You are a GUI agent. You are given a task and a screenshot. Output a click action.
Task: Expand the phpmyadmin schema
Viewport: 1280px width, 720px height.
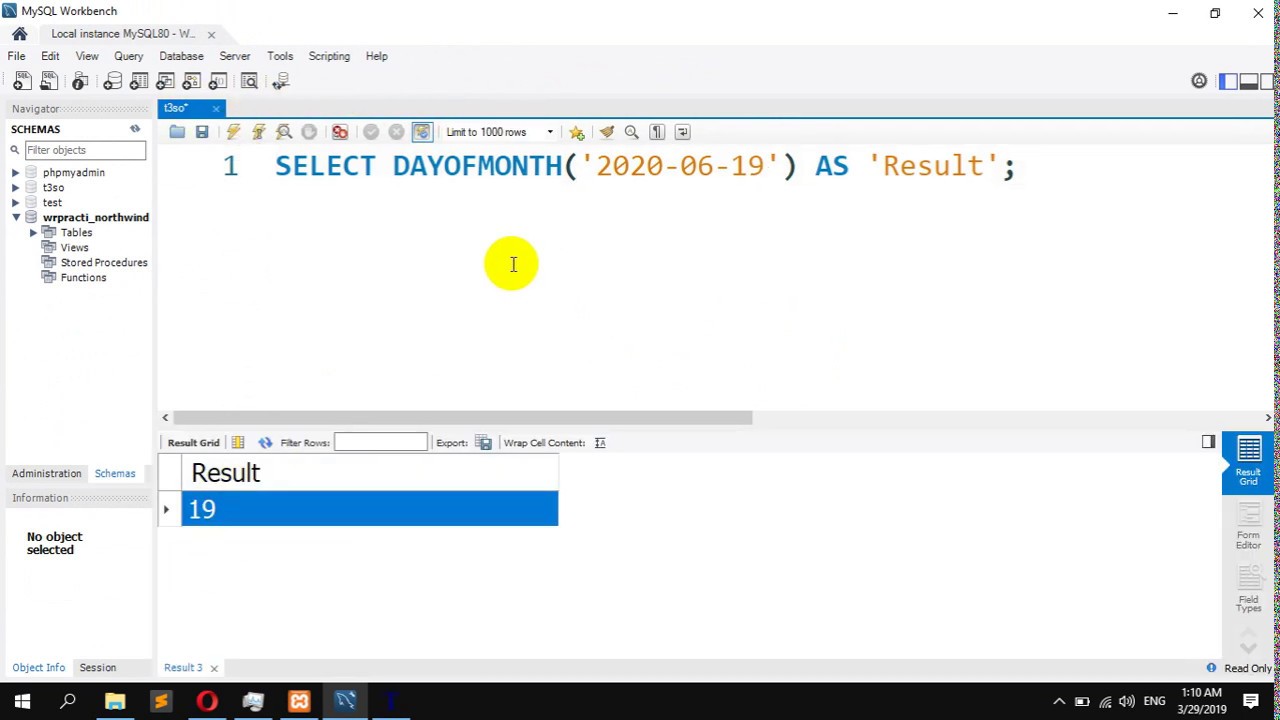16,173
